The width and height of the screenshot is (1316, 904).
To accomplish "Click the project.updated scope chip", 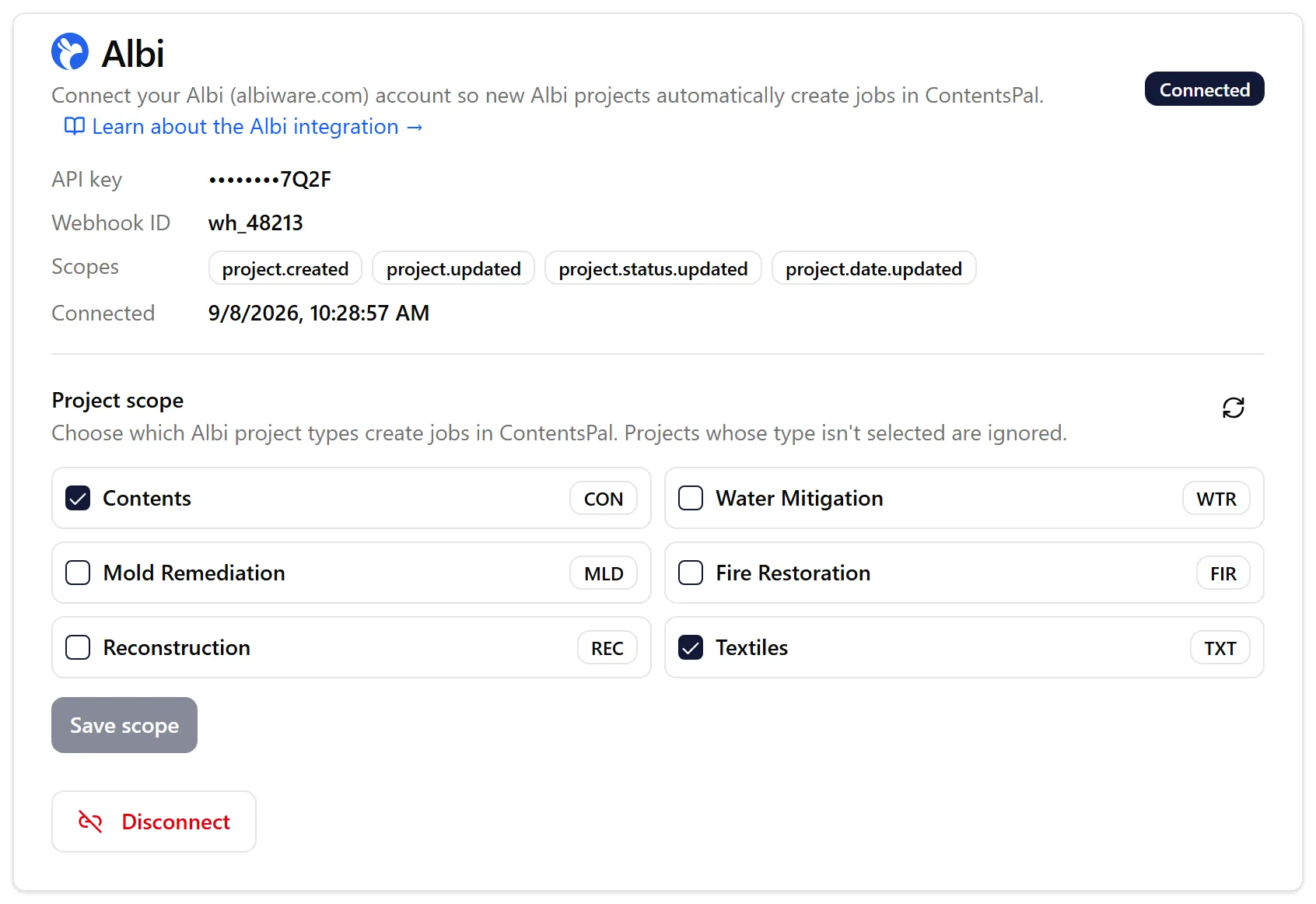I will coord(453,268).
